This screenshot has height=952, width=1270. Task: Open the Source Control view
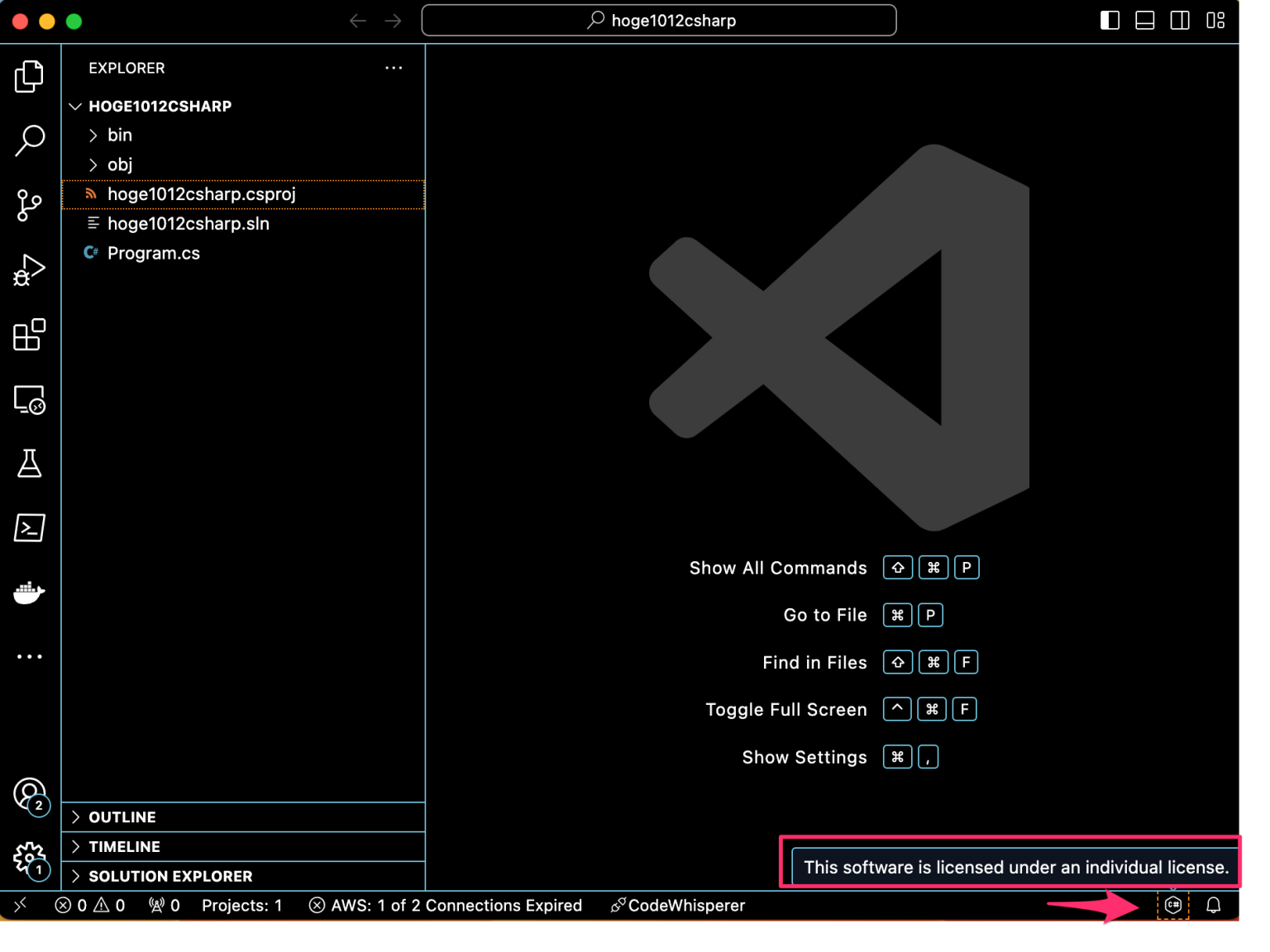30,205
